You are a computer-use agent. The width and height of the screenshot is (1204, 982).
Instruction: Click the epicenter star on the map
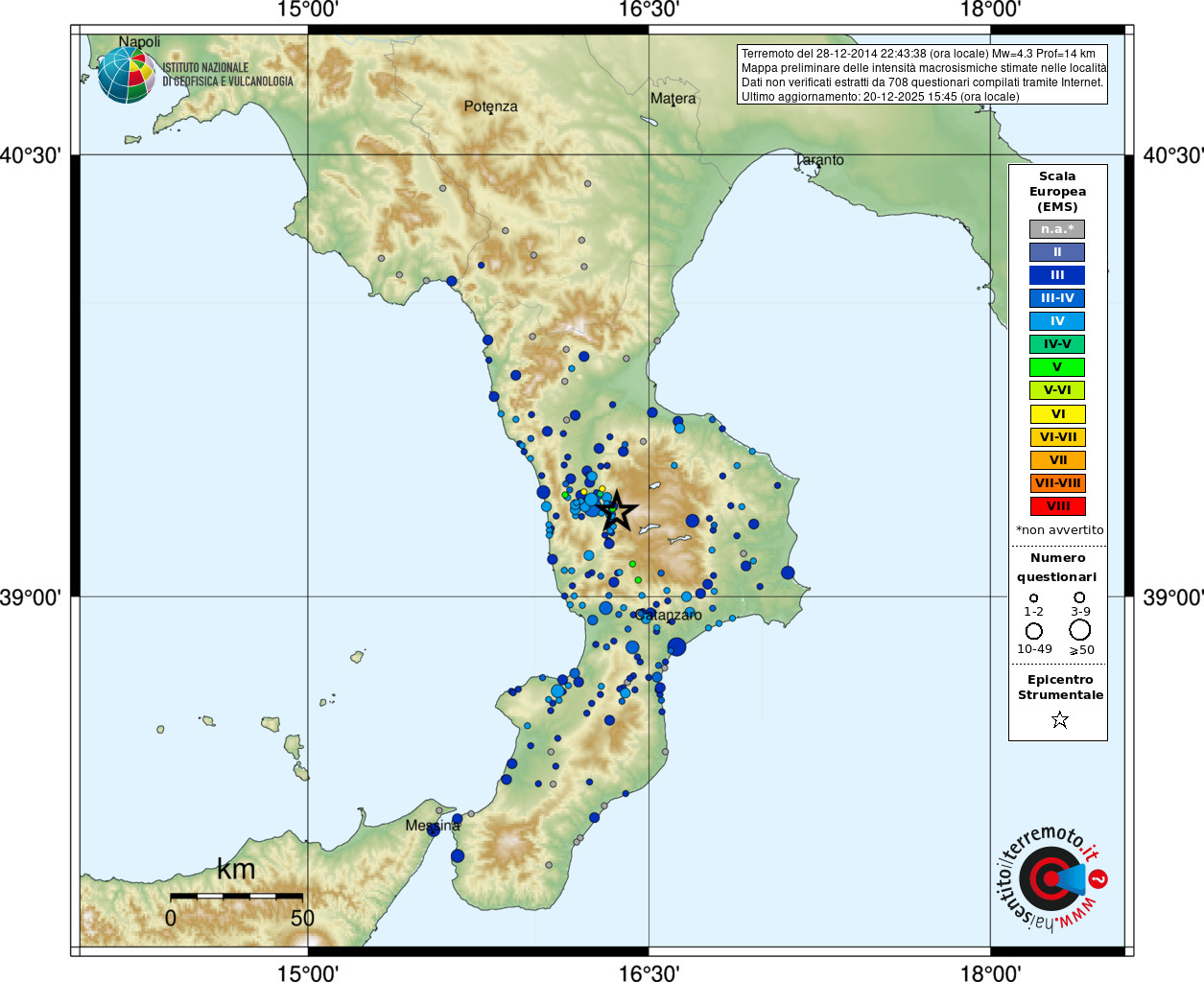[618, 510]
